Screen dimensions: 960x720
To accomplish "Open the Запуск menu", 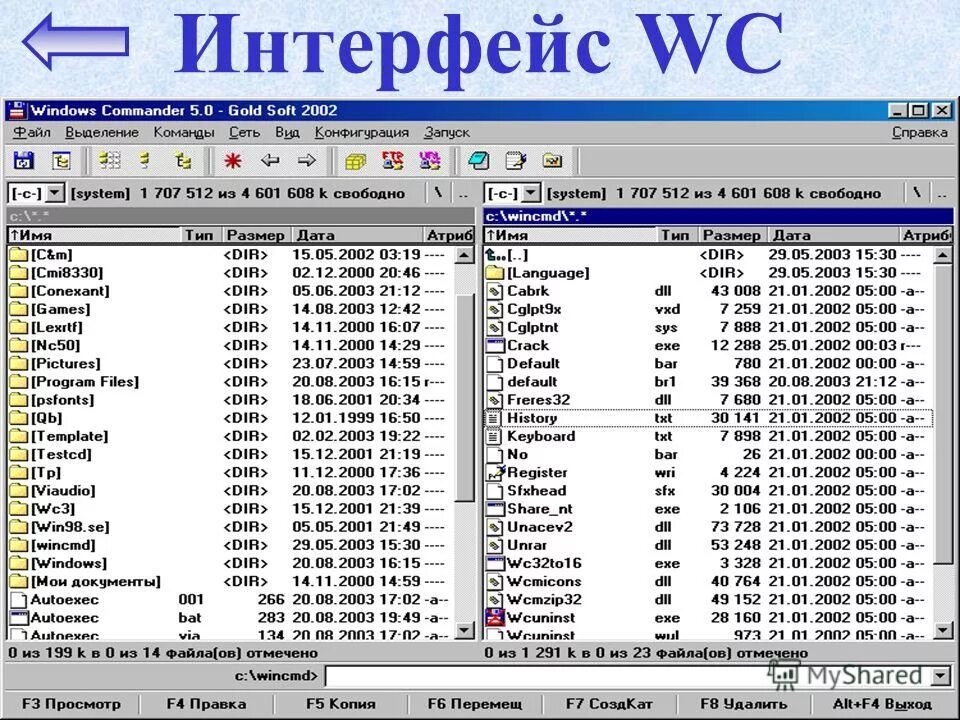I will click(x=447, y=132).
